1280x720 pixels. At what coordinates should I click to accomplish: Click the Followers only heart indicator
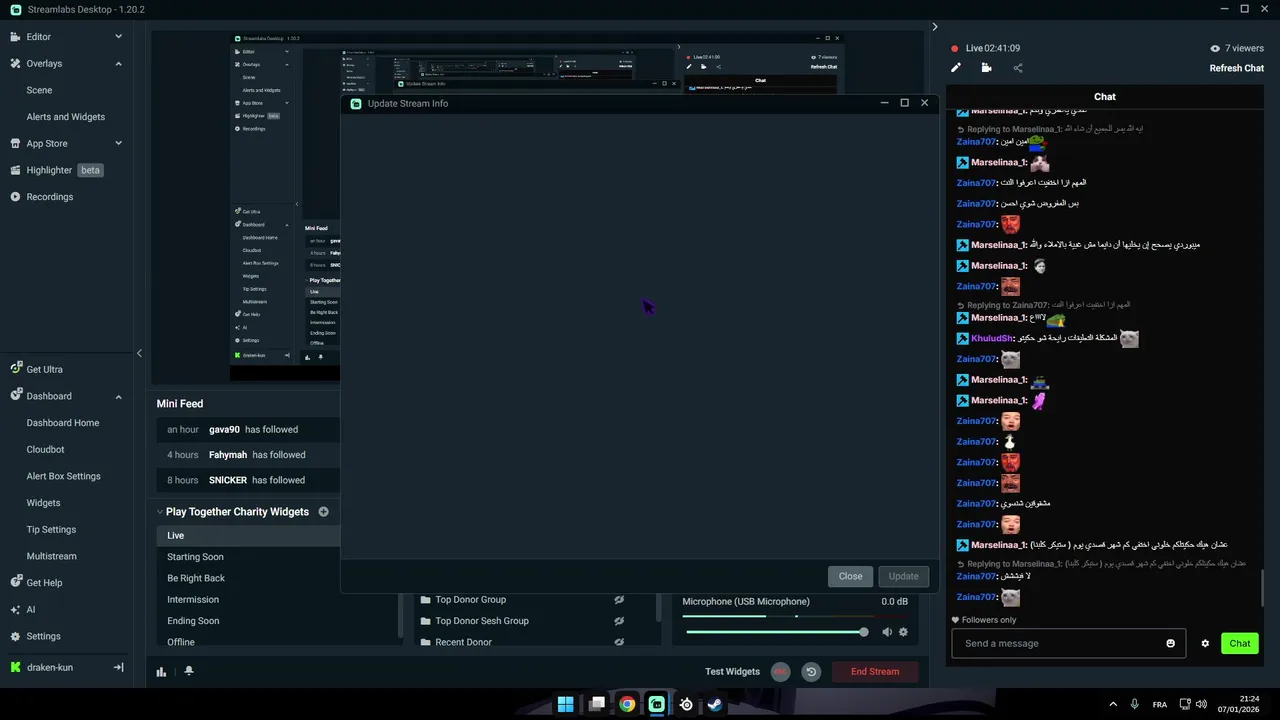(x=955, y=620)
